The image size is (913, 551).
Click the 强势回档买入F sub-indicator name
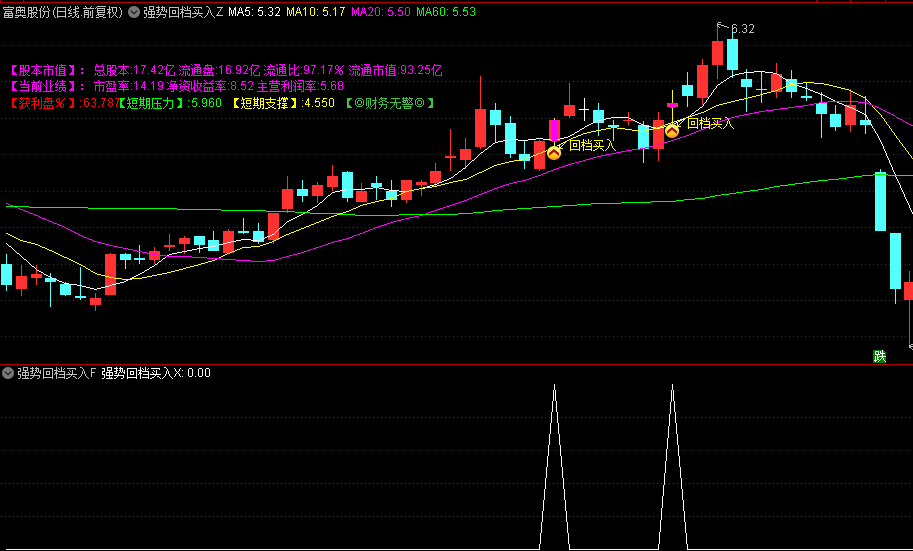point(56,373)
